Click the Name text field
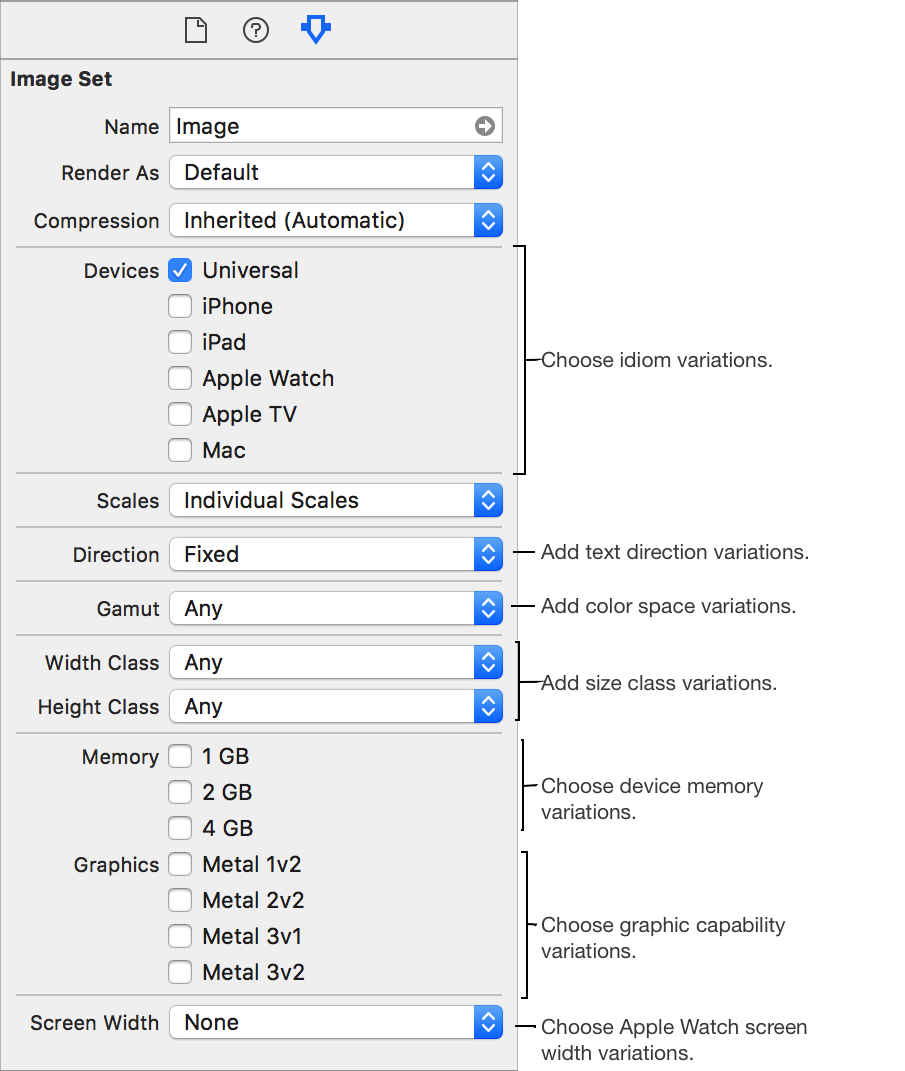 pyautogui.click(x=320, y=126)
